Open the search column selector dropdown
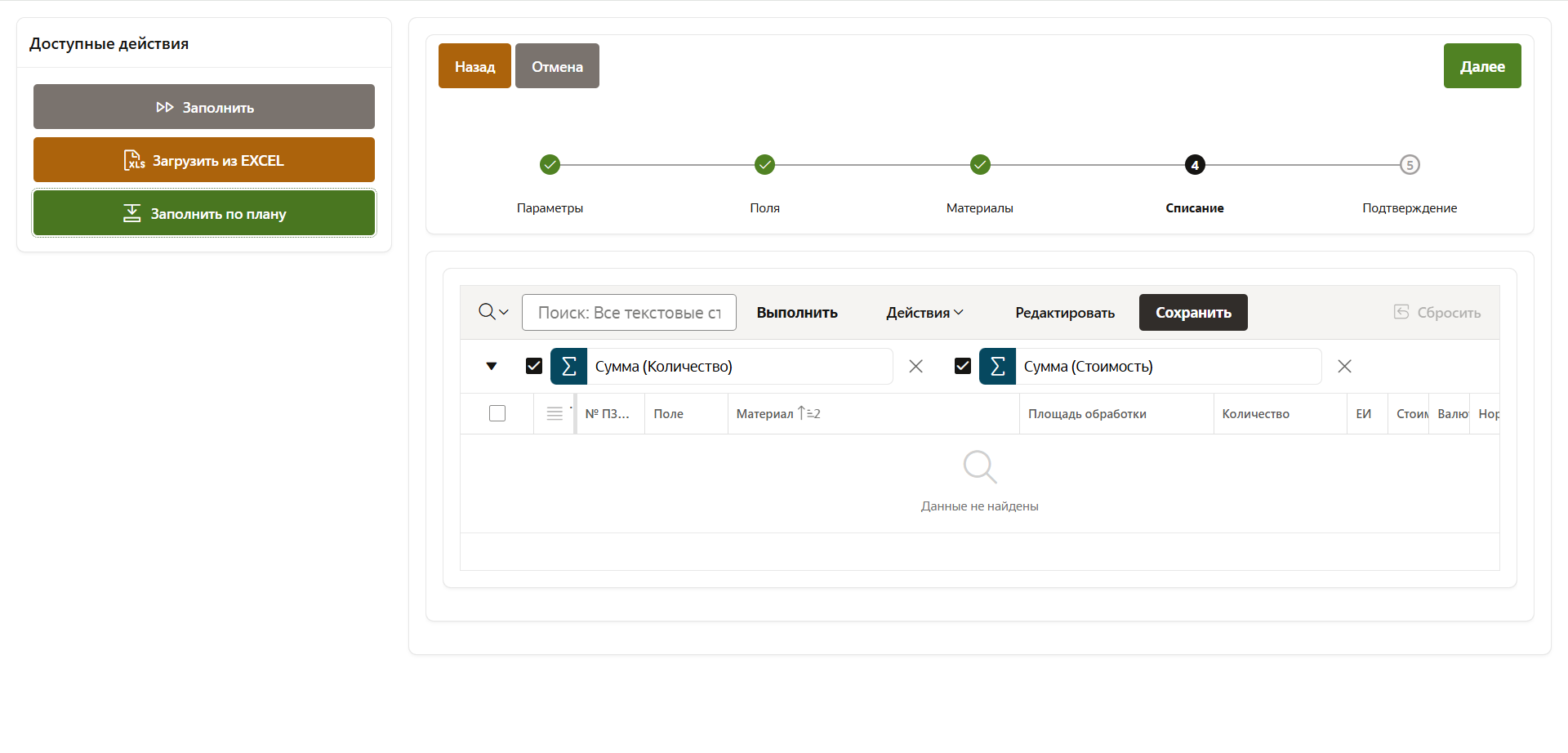 pyautogui.click(x=493, y=312)
